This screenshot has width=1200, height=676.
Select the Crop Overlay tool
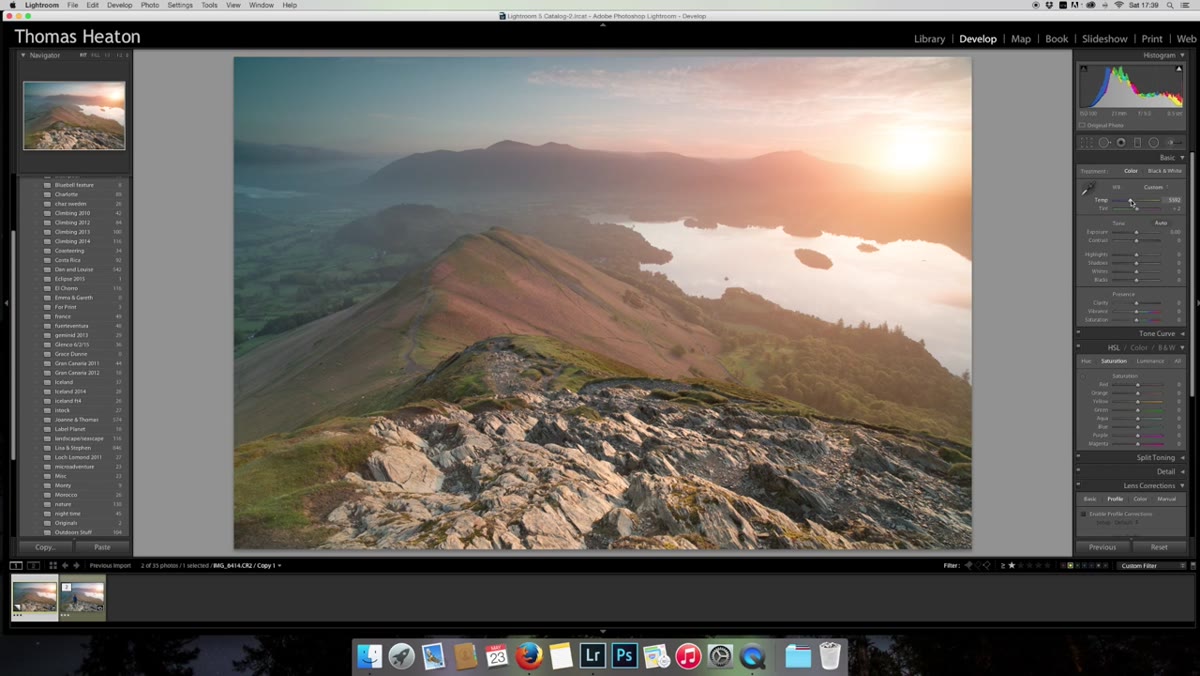click(1087, 142)
